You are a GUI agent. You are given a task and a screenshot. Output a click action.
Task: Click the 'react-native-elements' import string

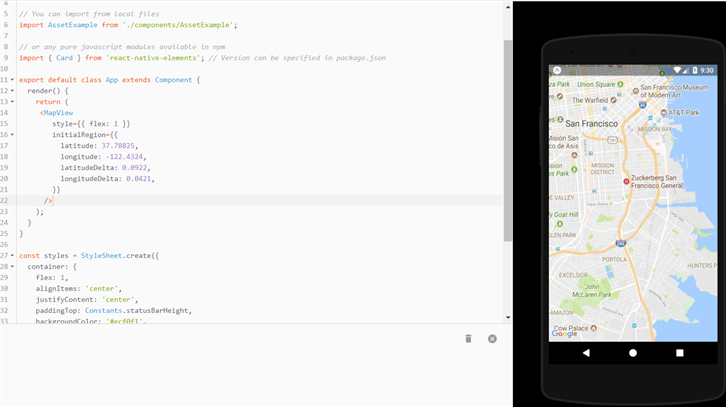pyautogui.click(x=153, y=58)
